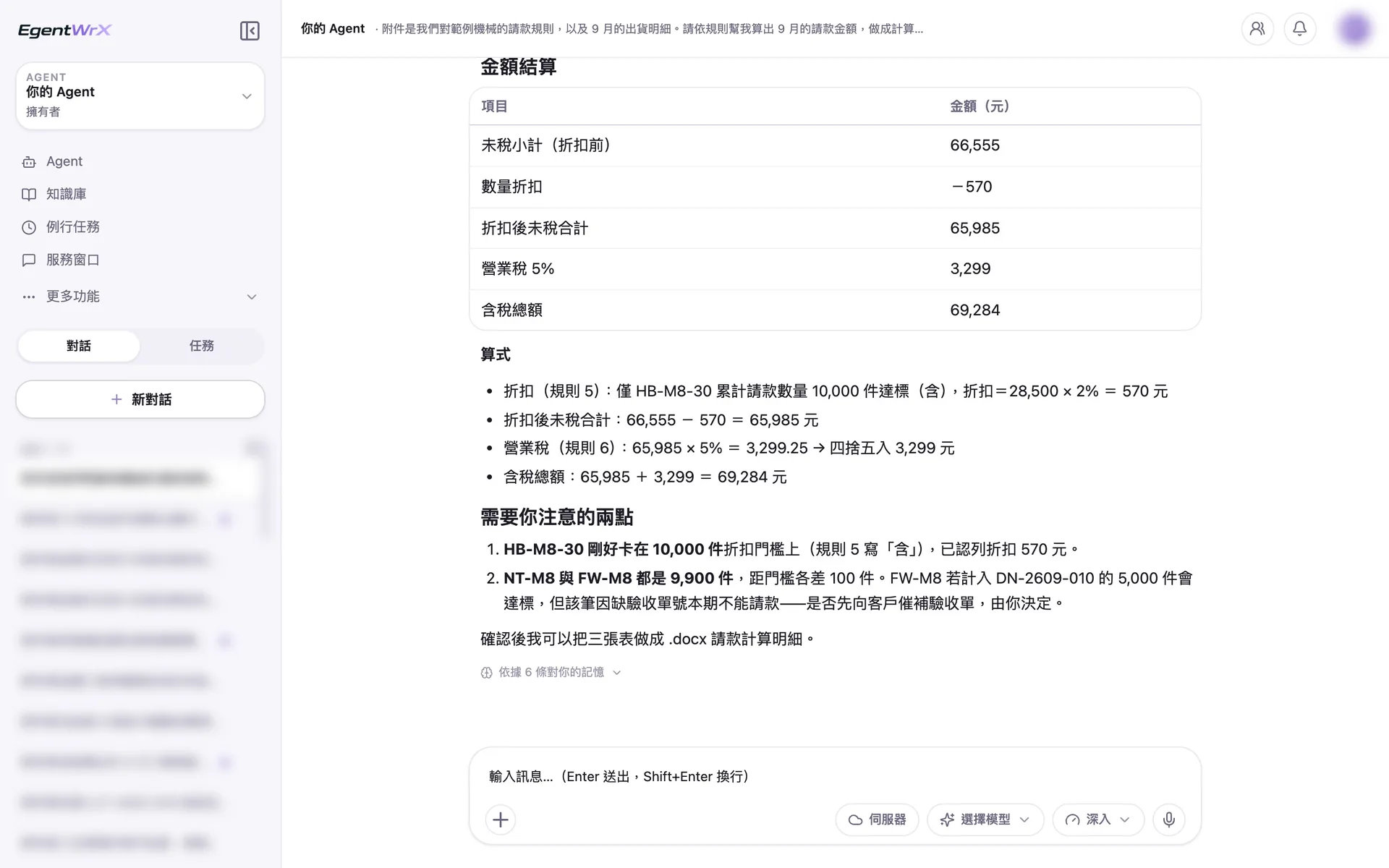Click the 需要你注意的兩點 heading
Screen dimensions: 1389x868
557,517
